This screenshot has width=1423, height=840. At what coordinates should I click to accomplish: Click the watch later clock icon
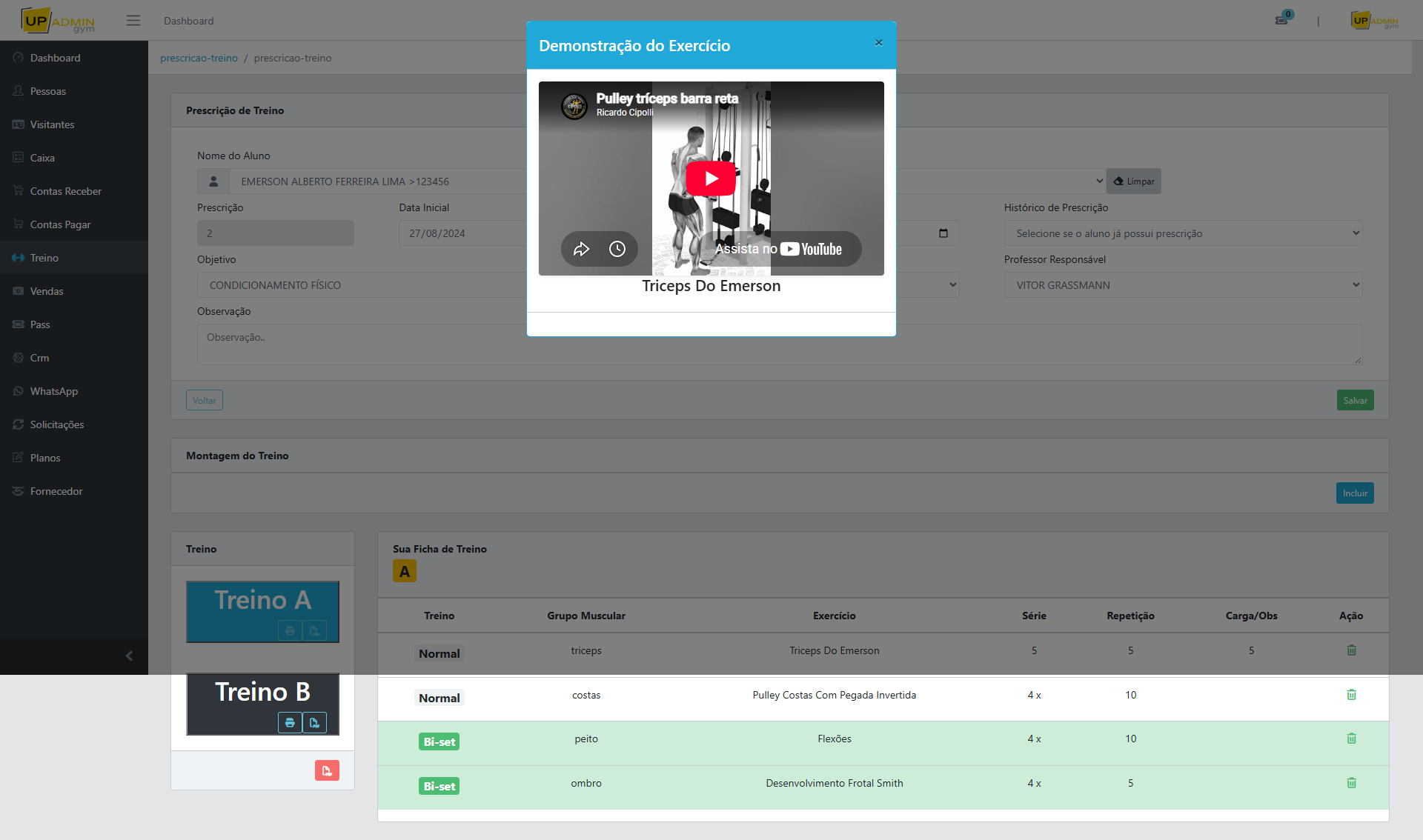[617, 249]
